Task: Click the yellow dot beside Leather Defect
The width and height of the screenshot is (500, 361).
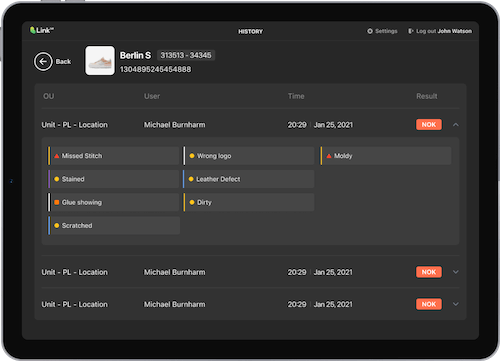Action: click(x=191, y=179)
